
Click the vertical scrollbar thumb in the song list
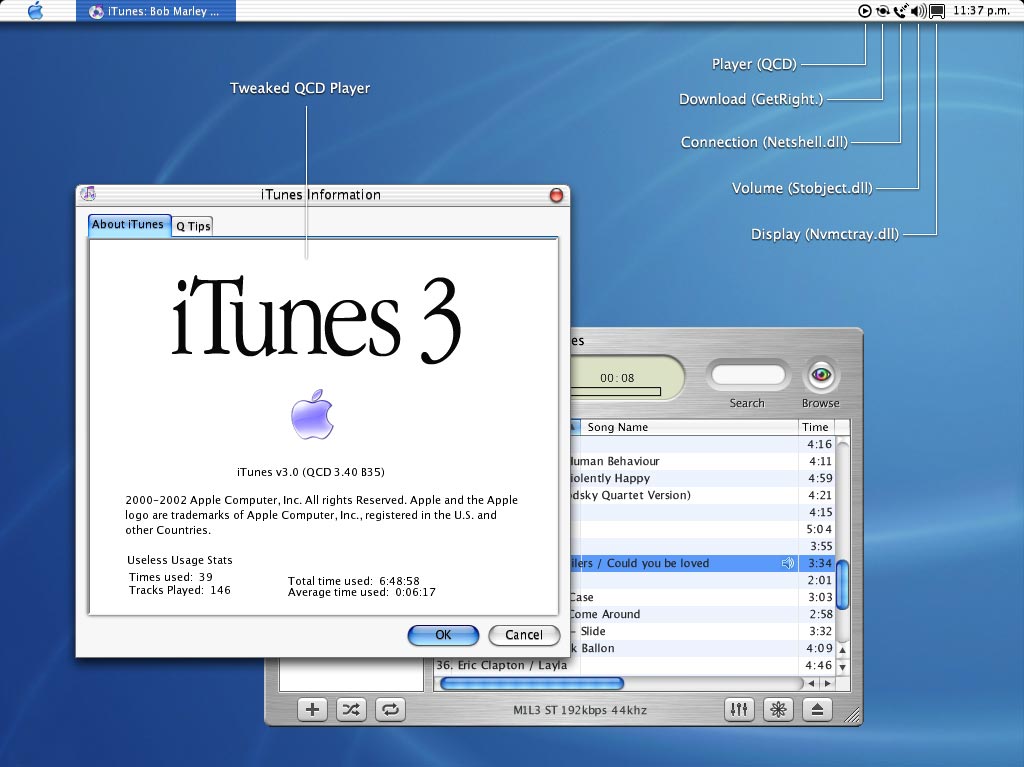(x=842, y=584)
